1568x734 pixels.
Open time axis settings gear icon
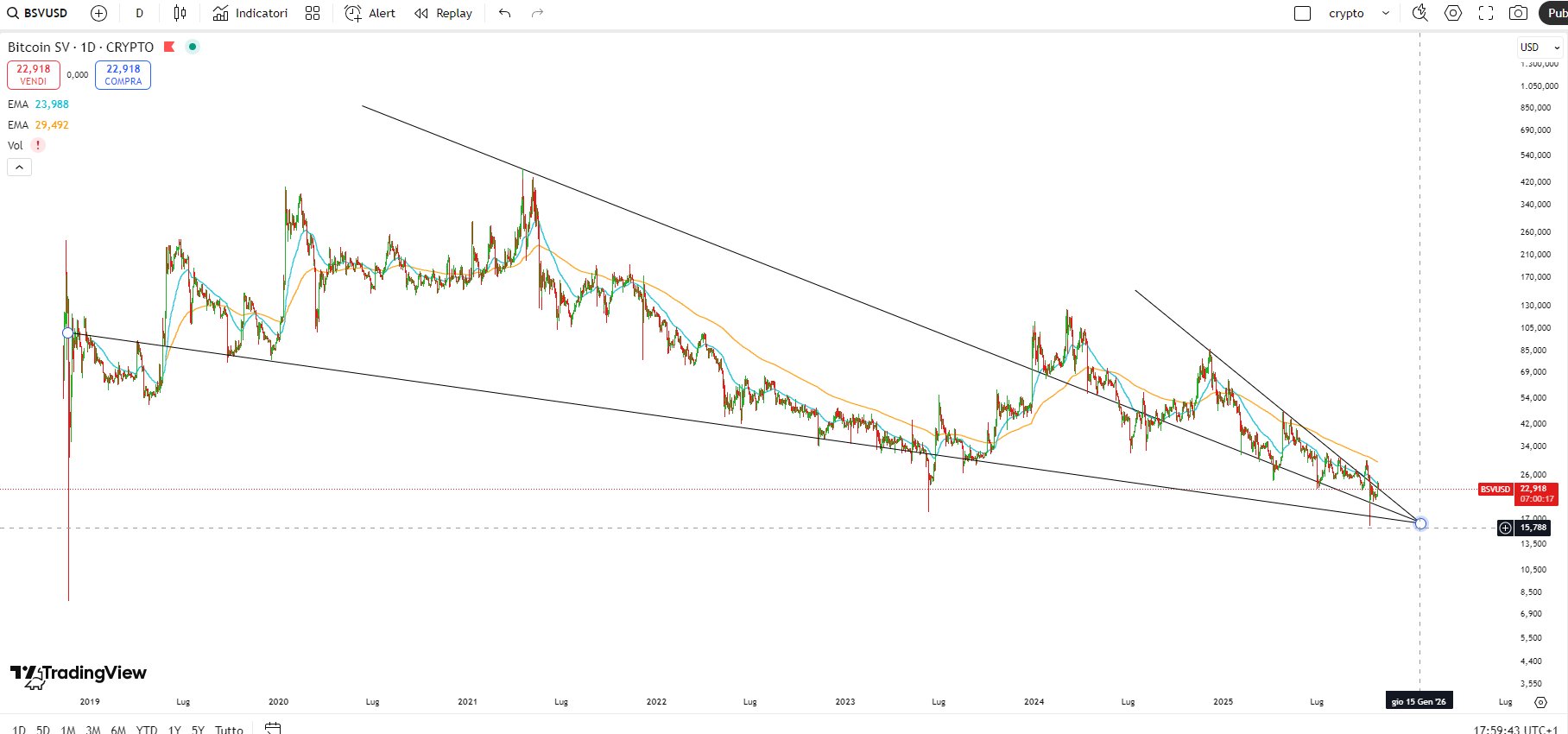click(x=1540, y=702)
